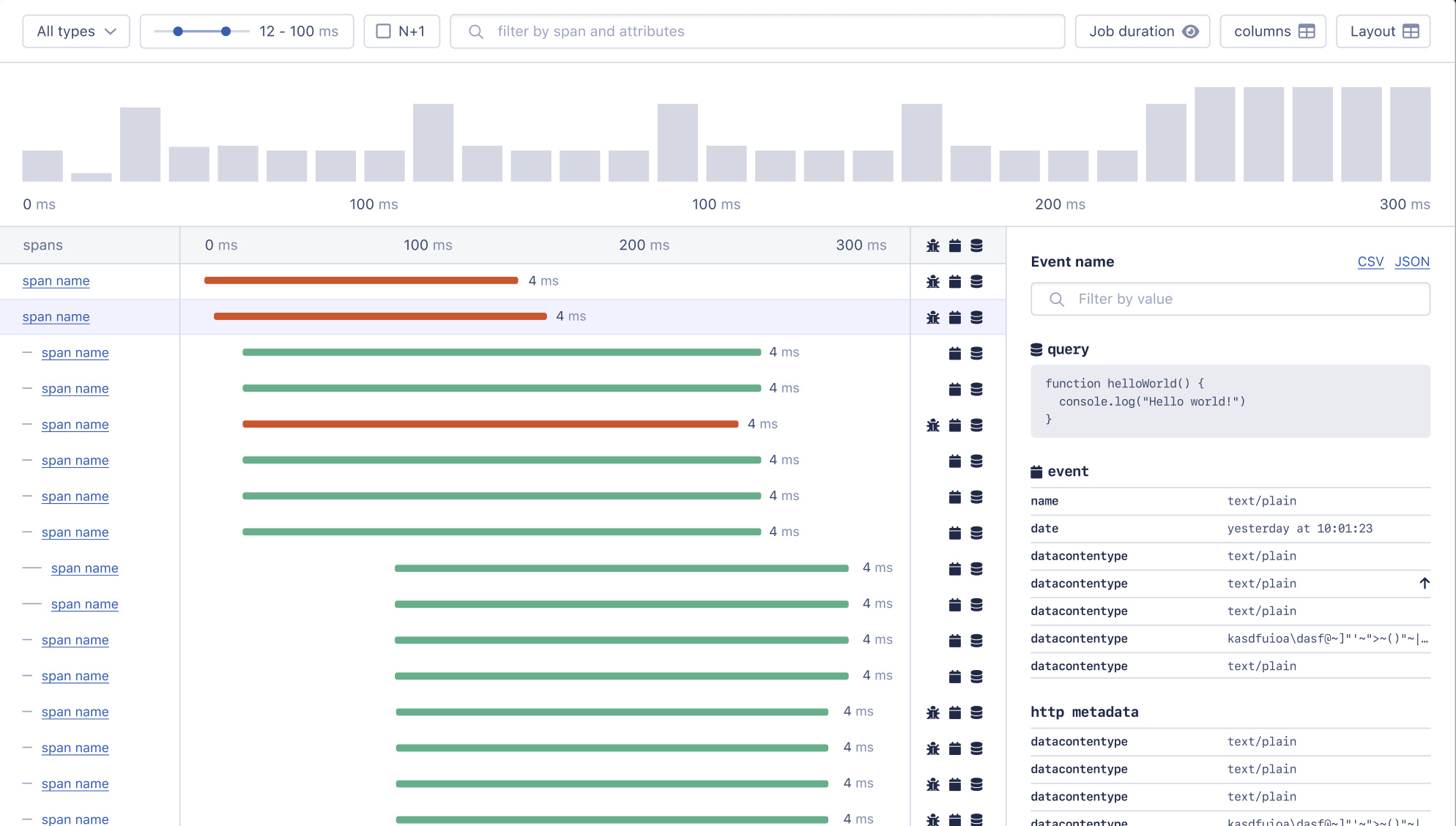Click the database icon on the first span row
Viewport: 1456px width, 826px height.
[x=976, y=281]
